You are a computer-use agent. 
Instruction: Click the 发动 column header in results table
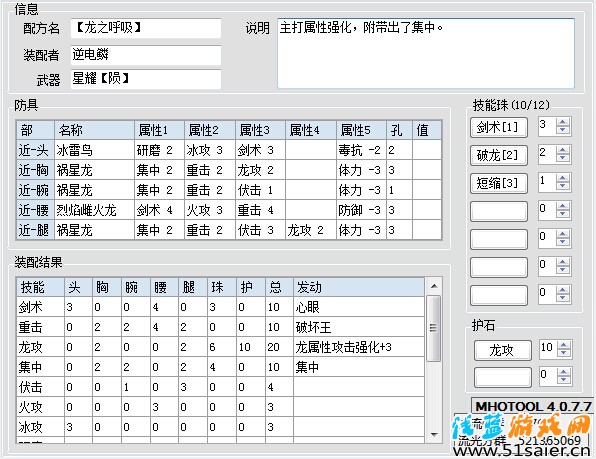click(359, 287)
